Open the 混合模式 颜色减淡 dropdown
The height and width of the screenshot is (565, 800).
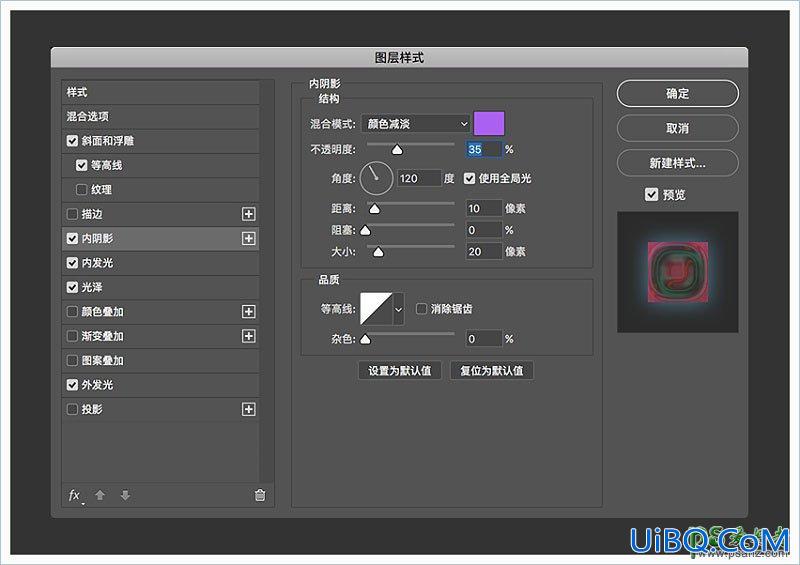pos(416,124)
